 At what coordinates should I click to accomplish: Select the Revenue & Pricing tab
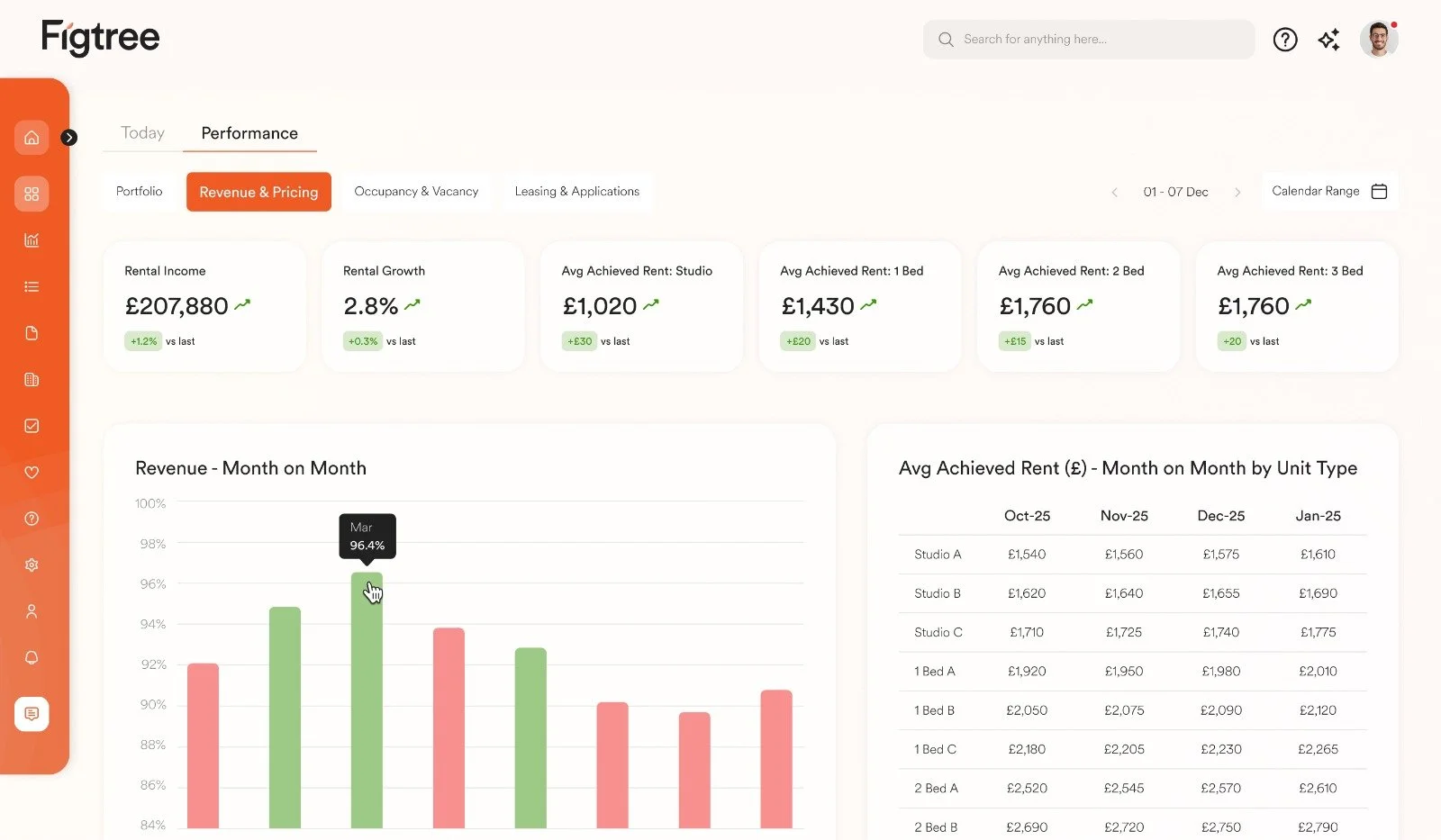pos(258,192)
